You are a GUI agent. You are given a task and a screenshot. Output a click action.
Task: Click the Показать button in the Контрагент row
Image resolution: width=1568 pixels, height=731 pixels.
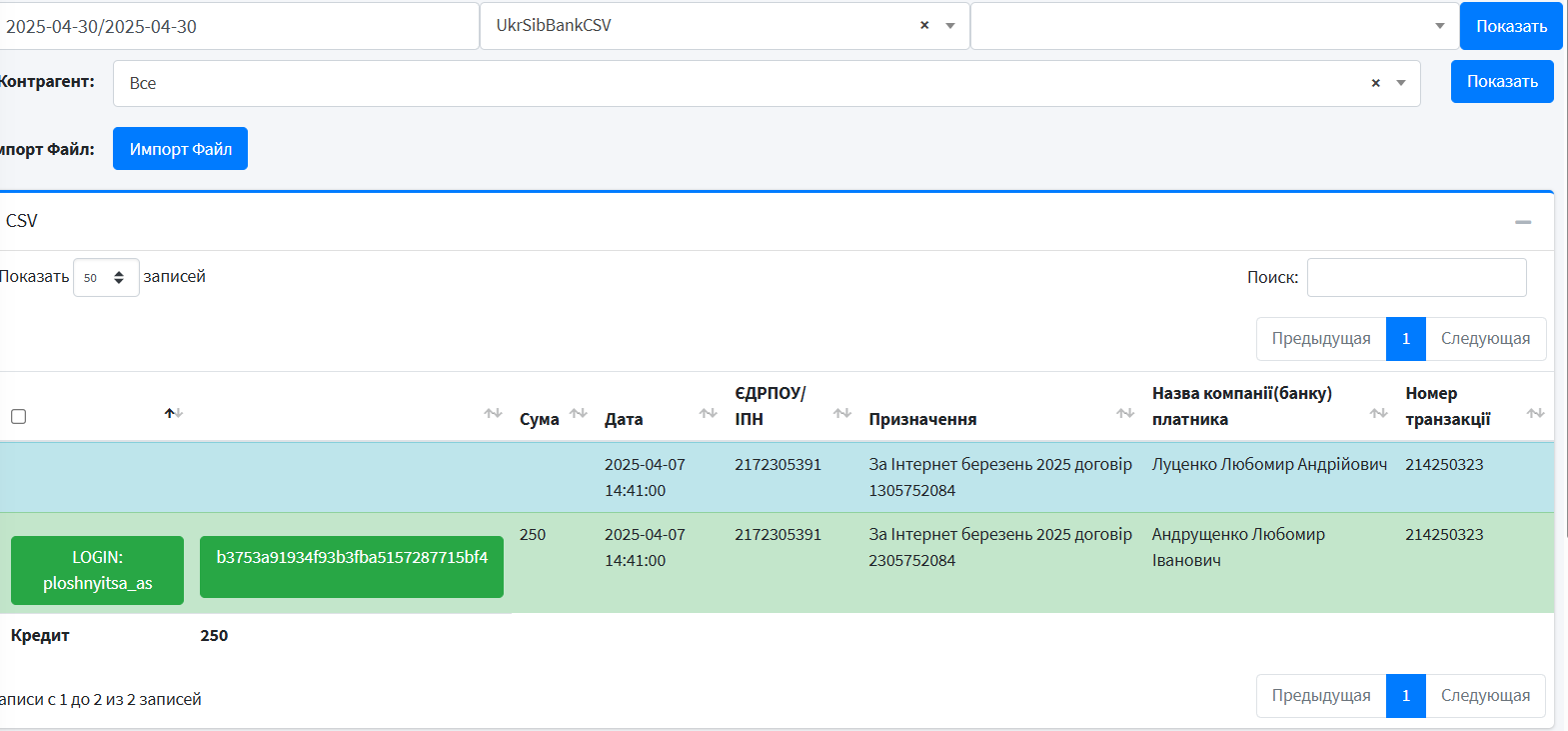pos(1502,81)
